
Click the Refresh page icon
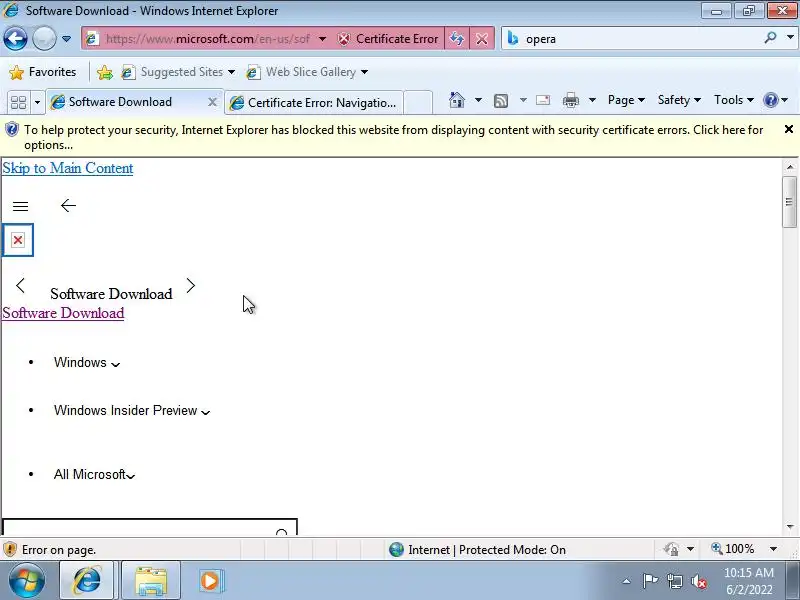pos(457,39)
